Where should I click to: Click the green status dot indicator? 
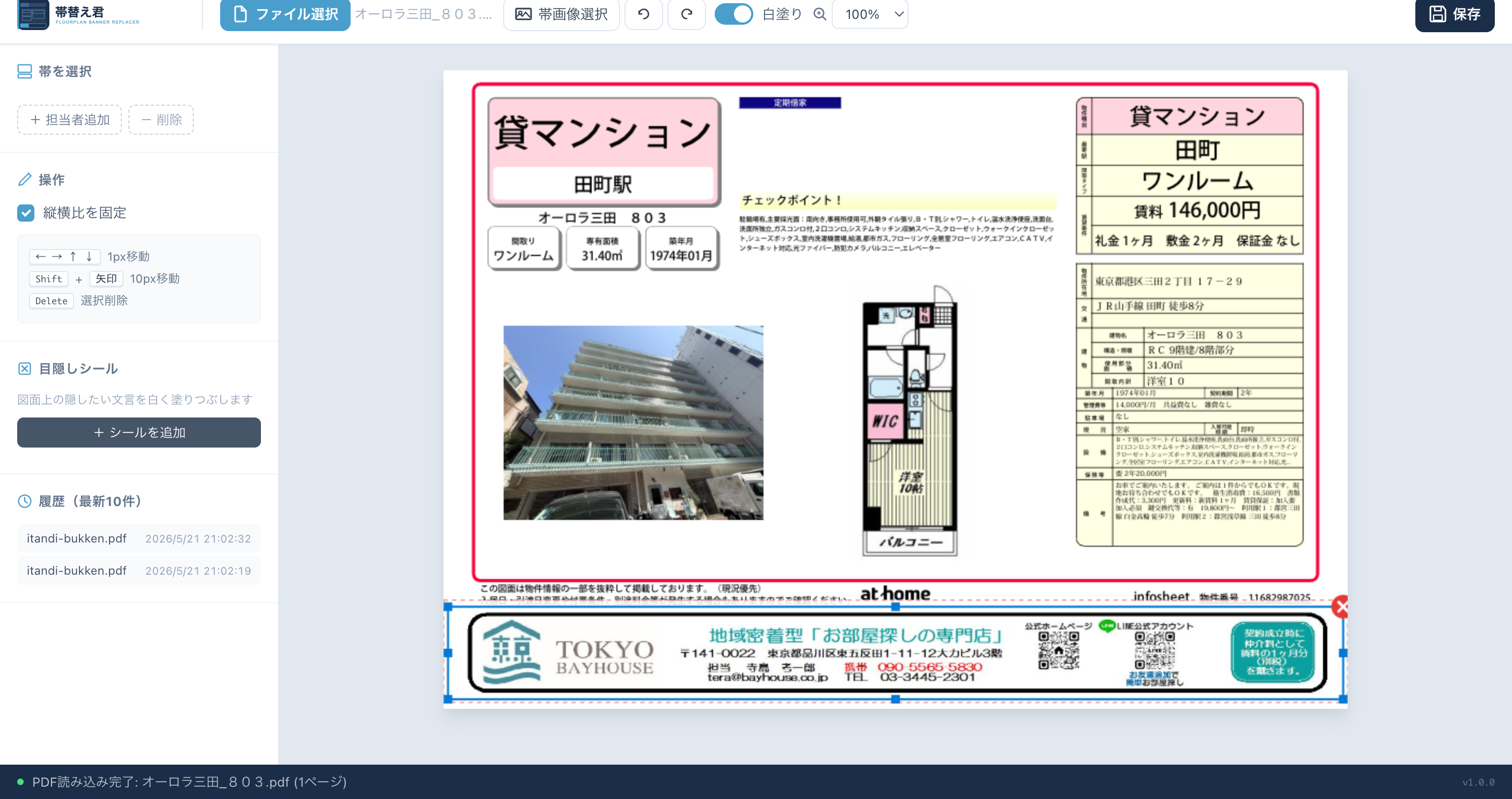pyautogui.click(x=20, y=782)
